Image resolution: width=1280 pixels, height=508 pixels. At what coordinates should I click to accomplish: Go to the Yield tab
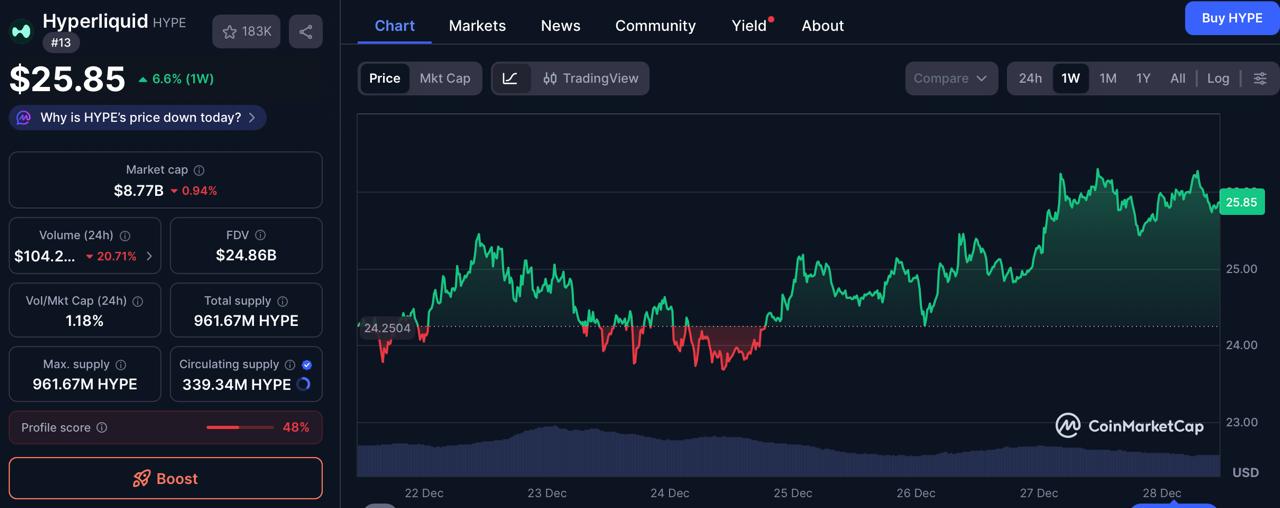point(749,26)
